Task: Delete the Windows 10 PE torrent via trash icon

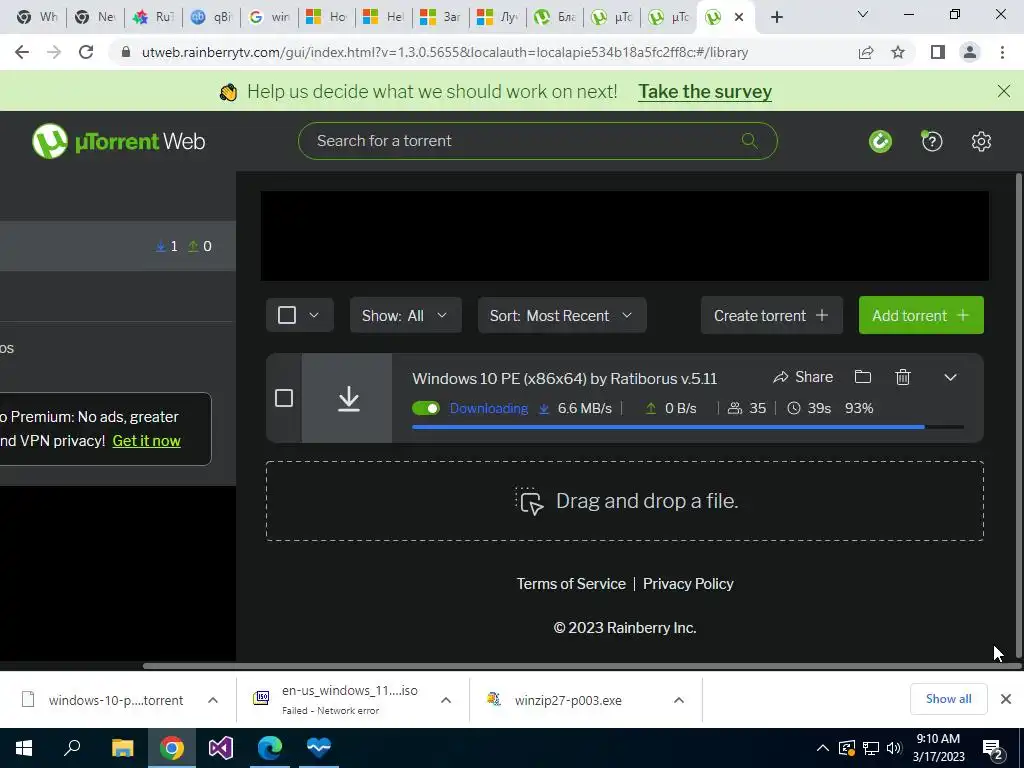Action: click(903, 377)
